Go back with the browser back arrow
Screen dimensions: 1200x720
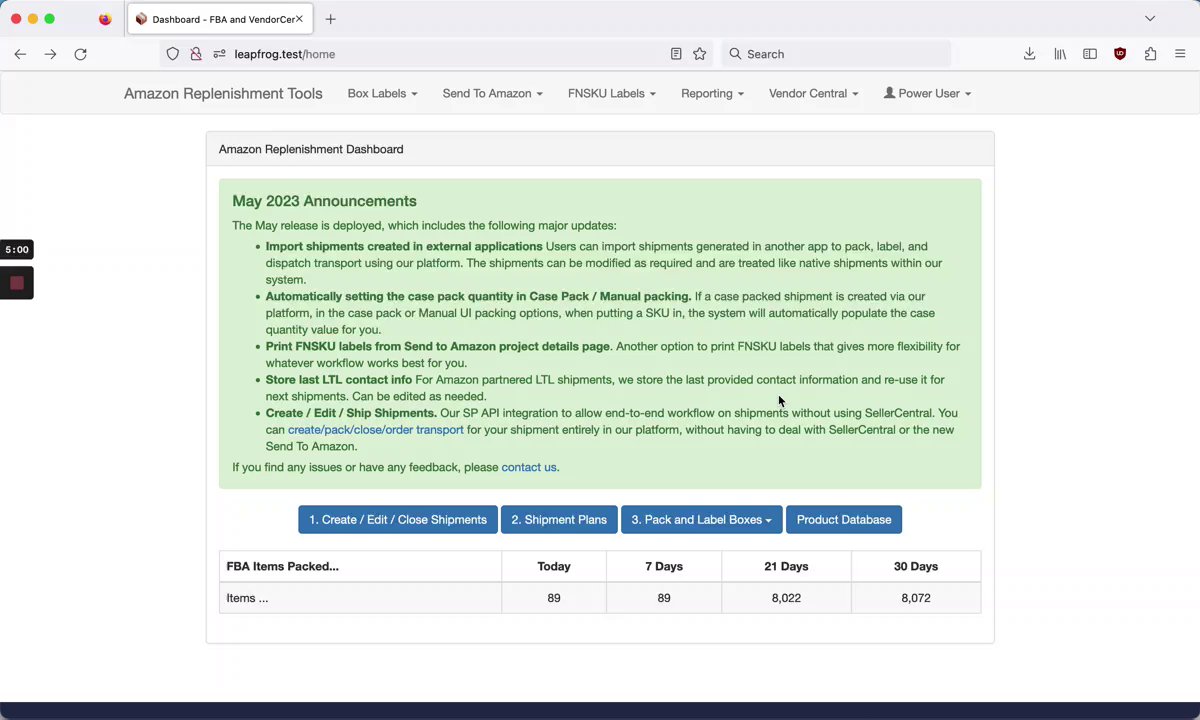(x=20, y=54)
